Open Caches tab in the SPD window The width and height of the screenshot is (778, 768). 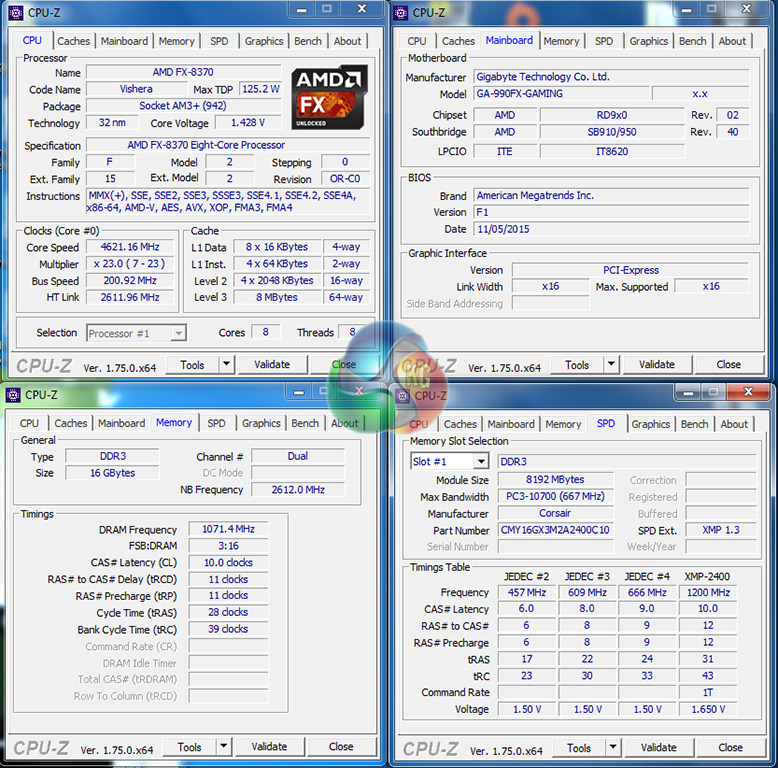[x=460, y=424]
